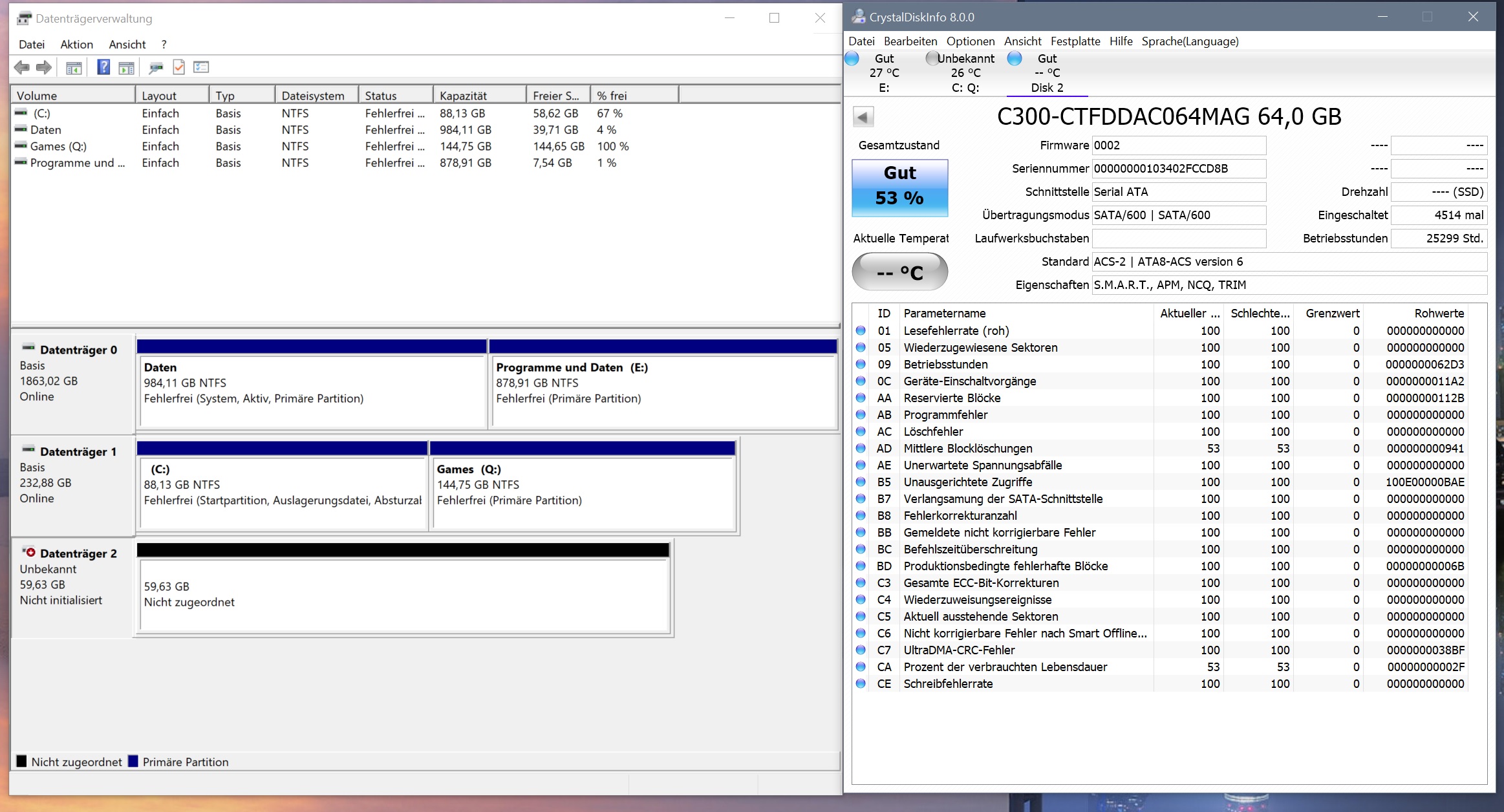Click the checkmark document properties icon
The width and height of the screenshot is (1504, 812).
tap(179, 67)
